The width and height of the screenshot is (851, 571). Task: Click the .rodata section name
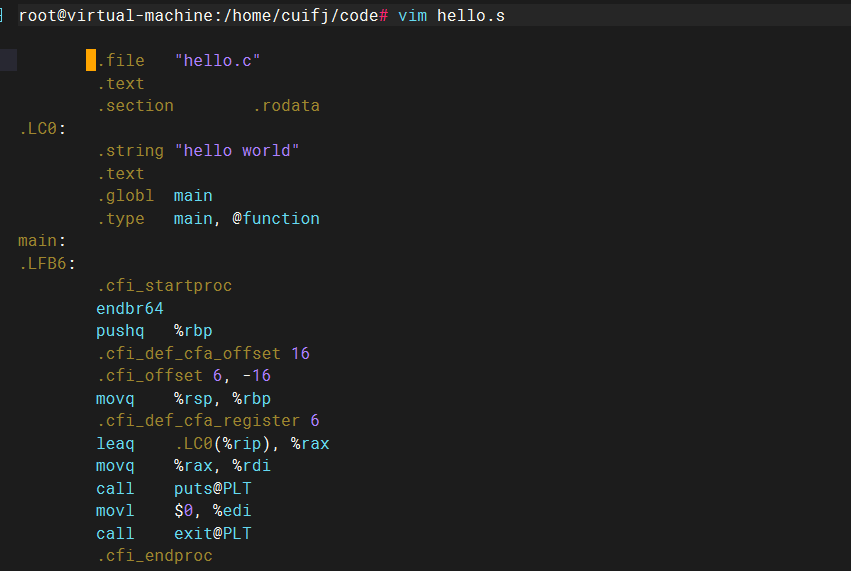(x=286, y=106)
